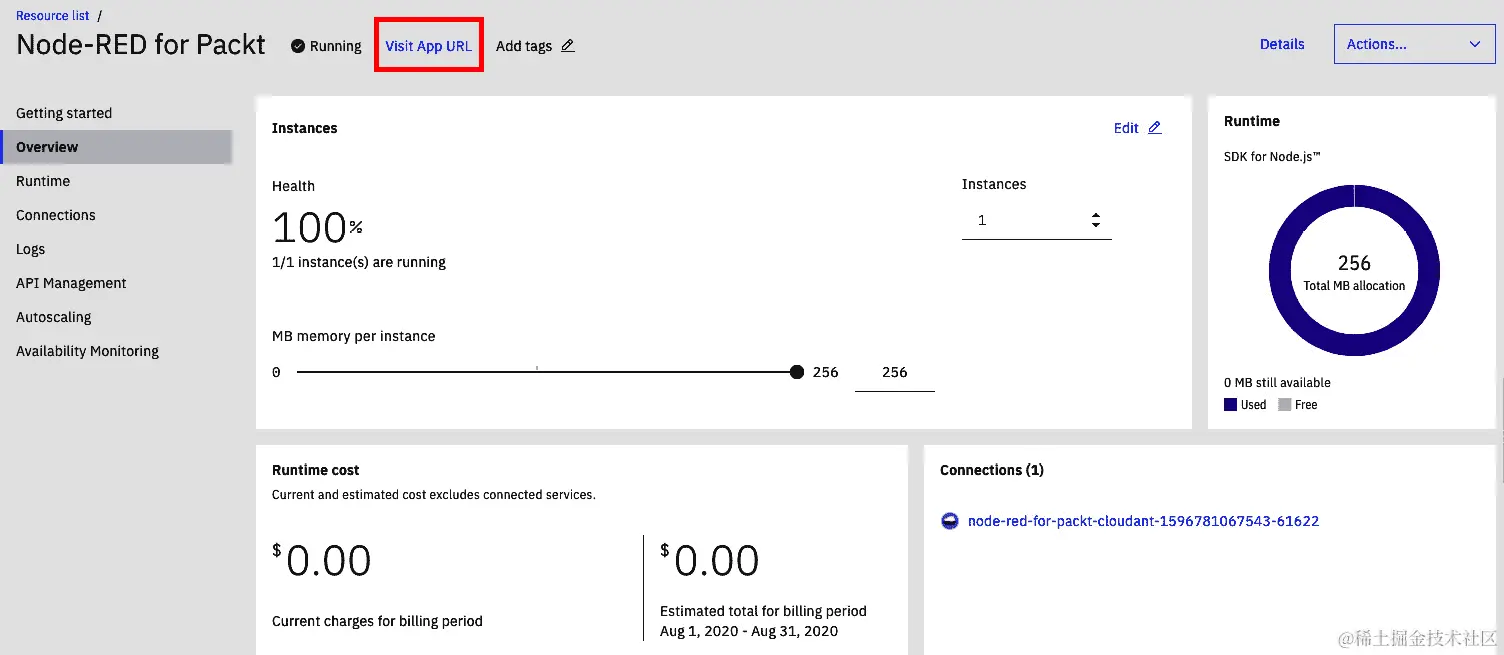Viewport: 1504px width, 655px height.
Task: Click the Runtime cost heading
Action: pos(316,470)
